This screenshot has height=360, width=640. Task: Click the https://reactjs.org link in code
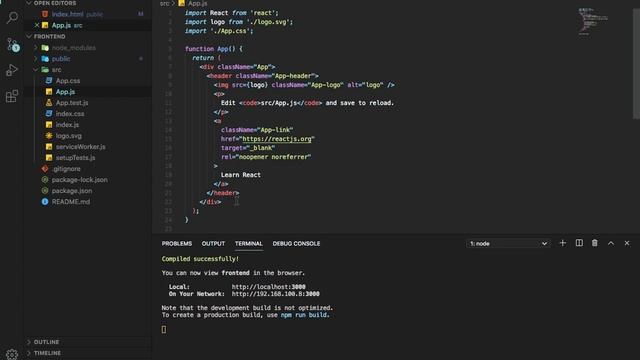pos(277,139)
